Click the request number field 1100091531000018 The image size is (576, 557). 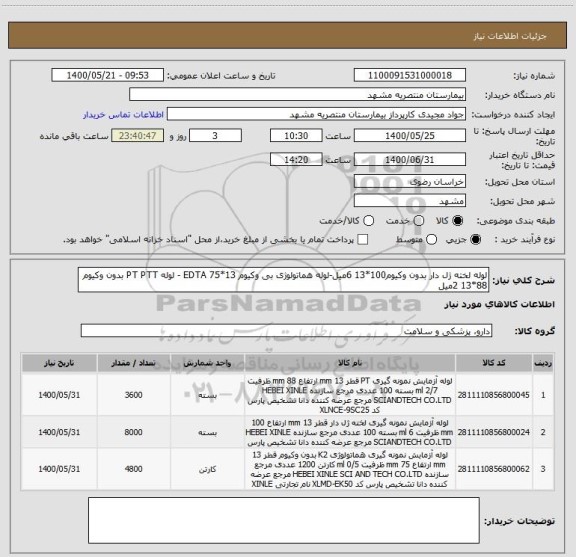(x=410, y=75)
